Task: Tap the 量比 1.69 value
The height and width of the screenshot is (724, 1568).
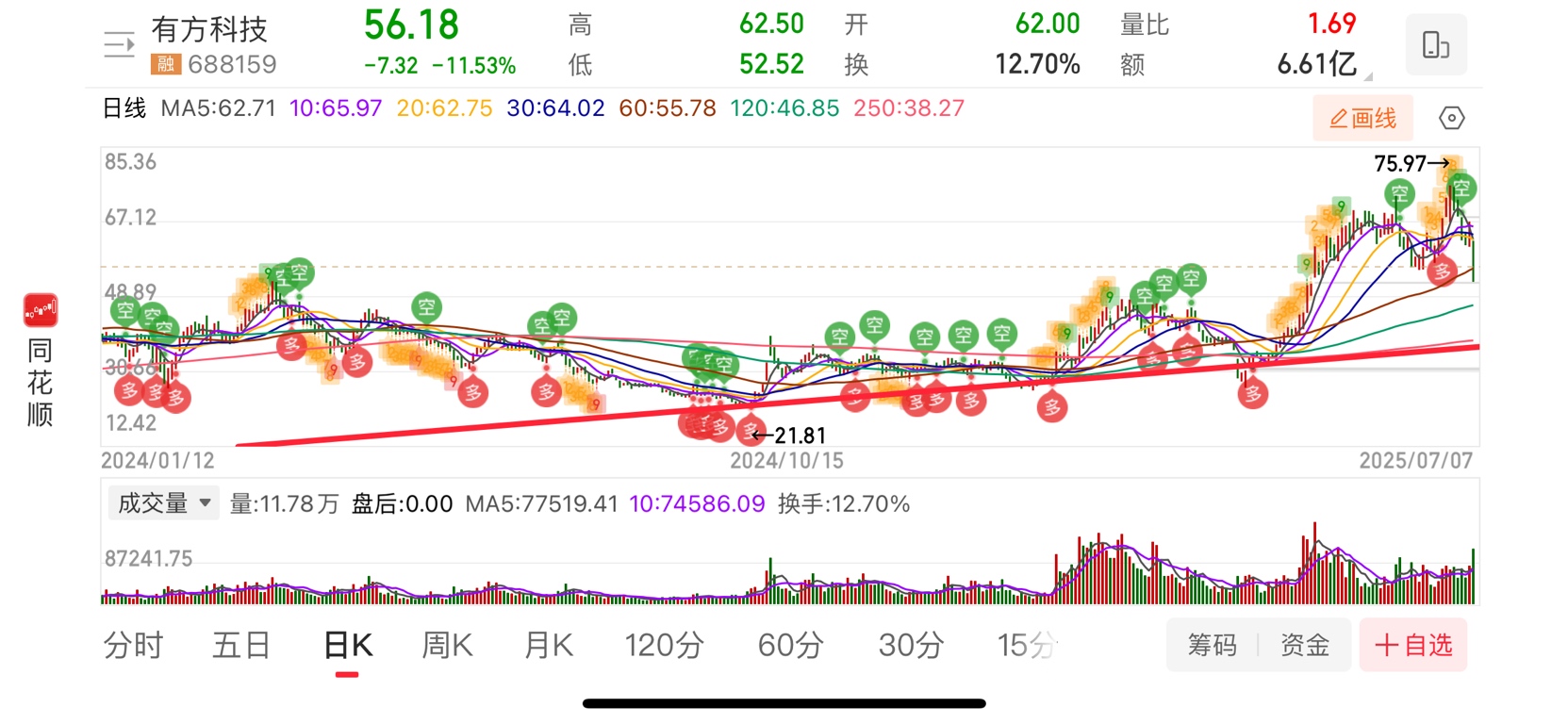Action: click(1331, 24)
